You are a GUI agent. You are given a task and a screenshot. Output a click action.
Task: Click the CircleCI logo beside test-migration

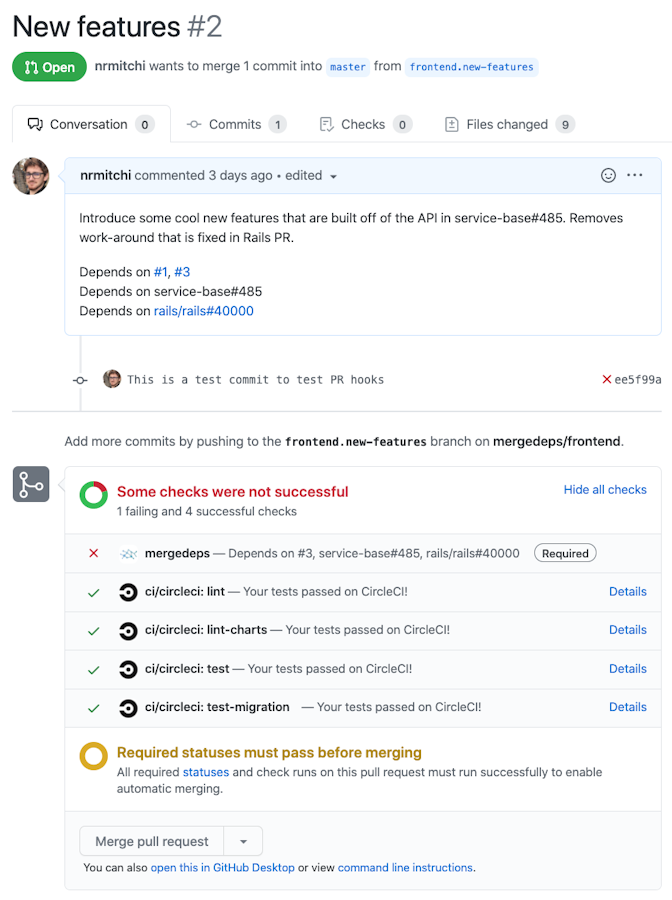click(x=128, y=707)
